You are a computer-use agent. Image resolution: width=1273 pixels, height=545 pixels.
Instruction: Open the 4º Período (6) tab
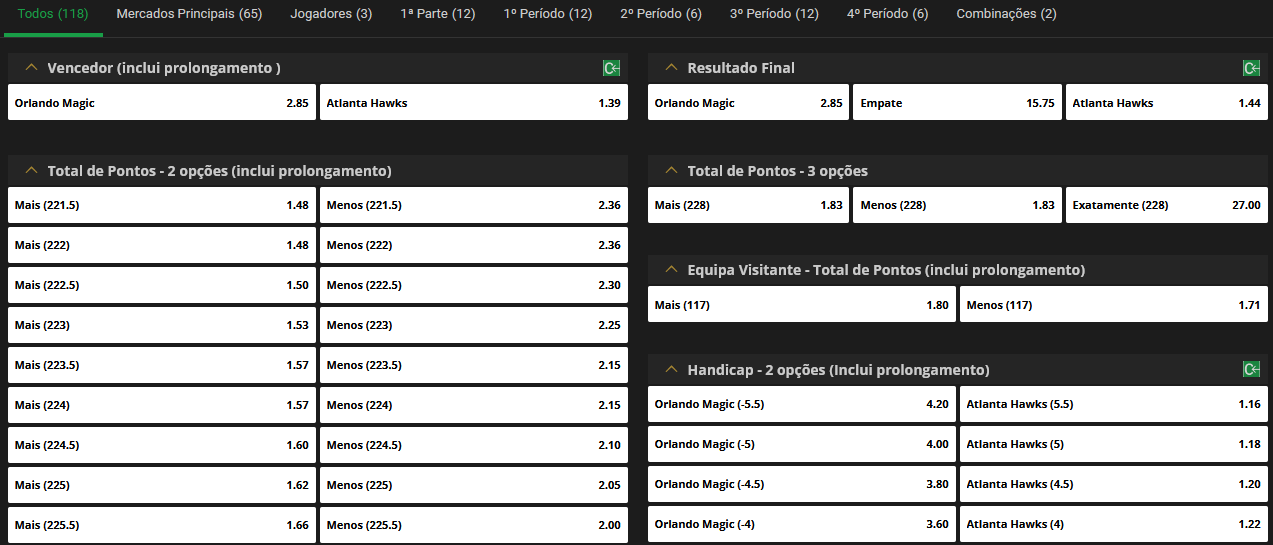click(x=887, y=14)
